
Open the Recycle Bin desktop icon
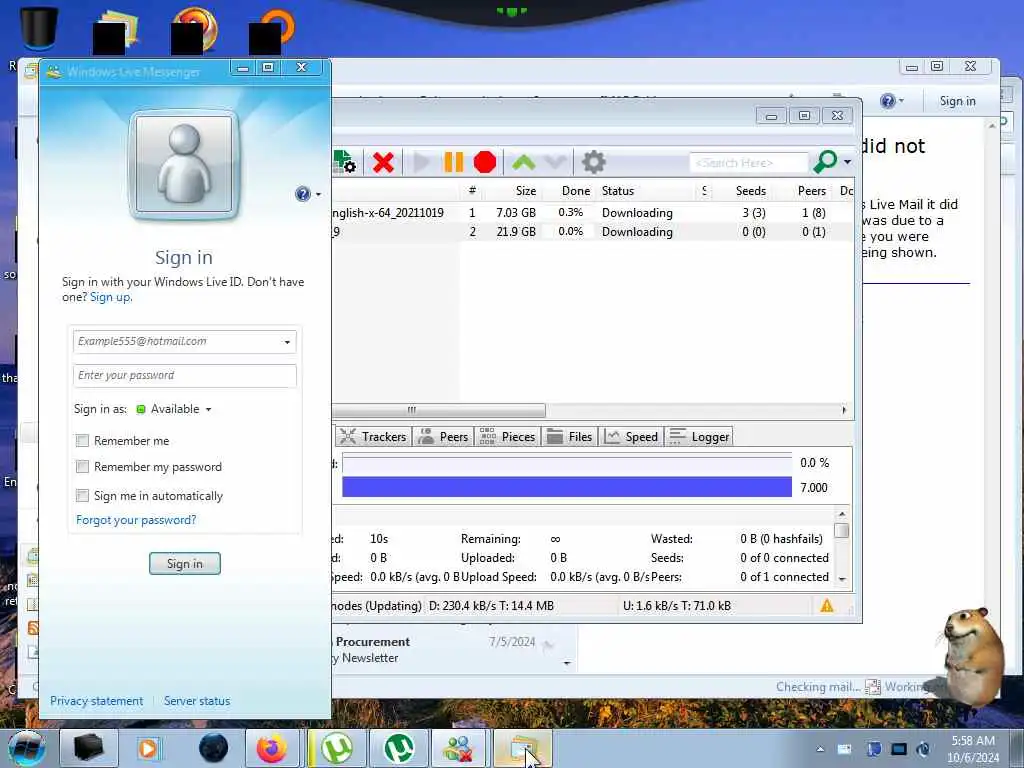(x=38, y=29)
